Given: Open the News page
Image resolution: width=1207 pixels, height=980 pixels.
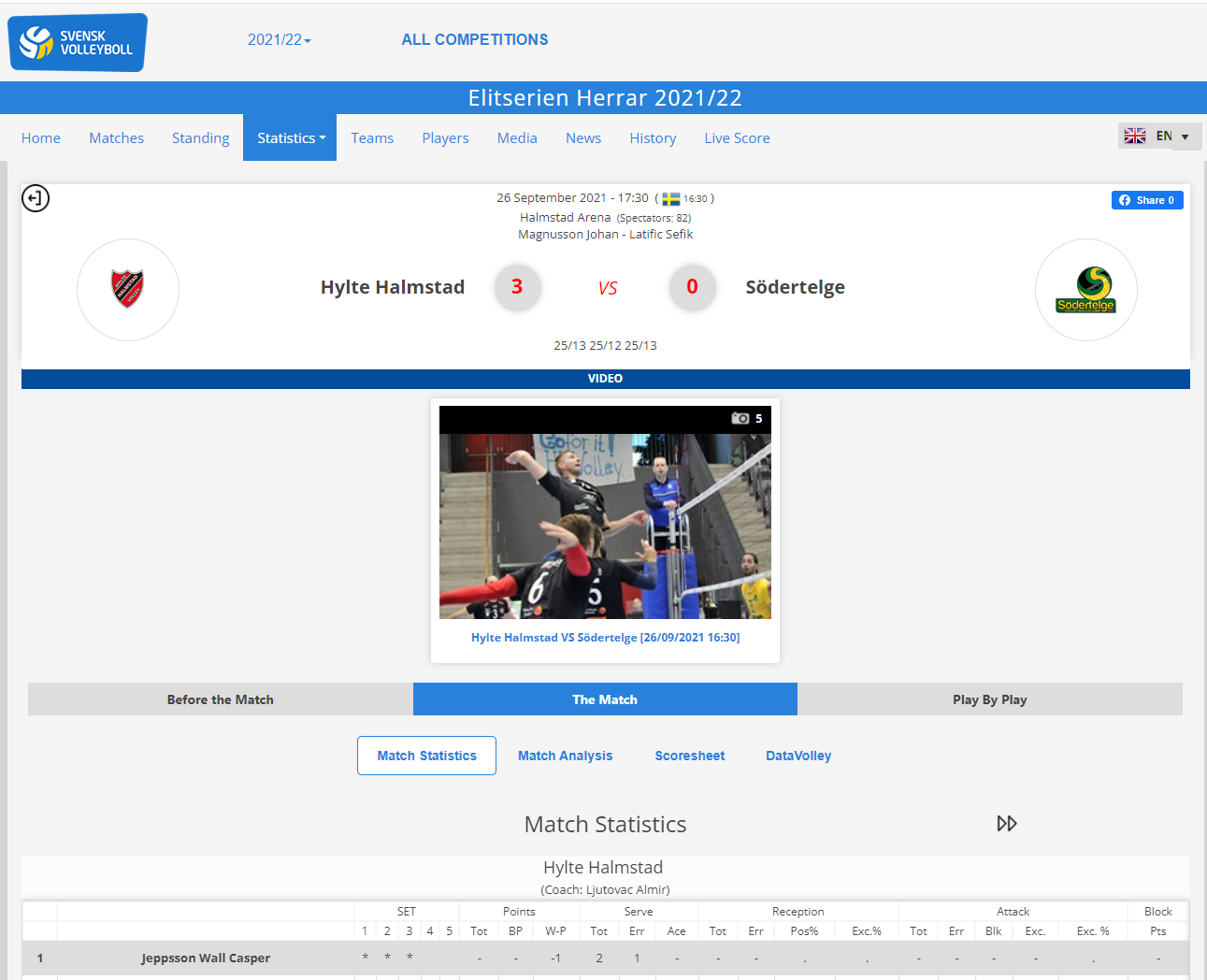Looking at the screenshot, I should (x=583, y=138).
